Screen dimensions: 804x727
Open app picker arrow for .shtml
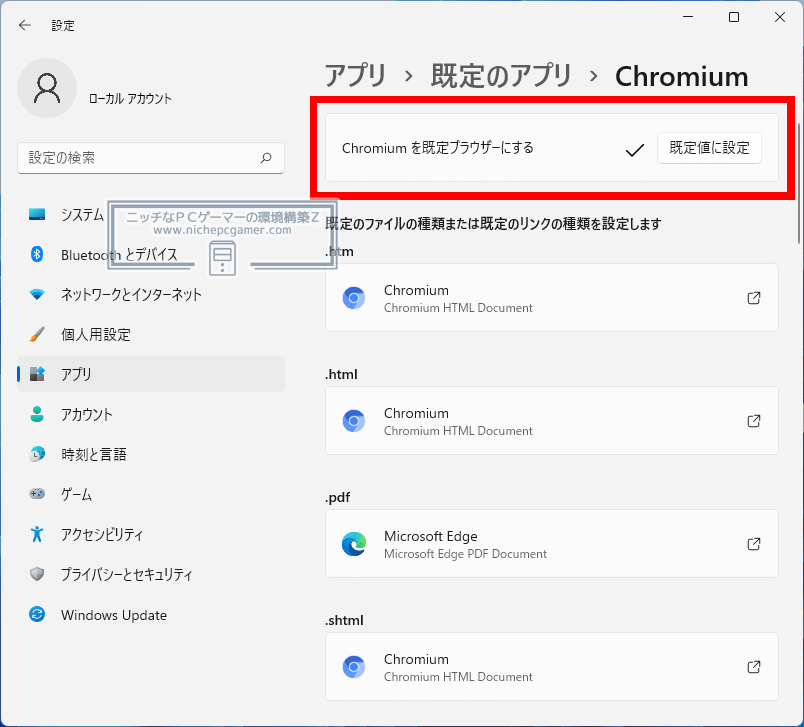[x=754, y=667]
